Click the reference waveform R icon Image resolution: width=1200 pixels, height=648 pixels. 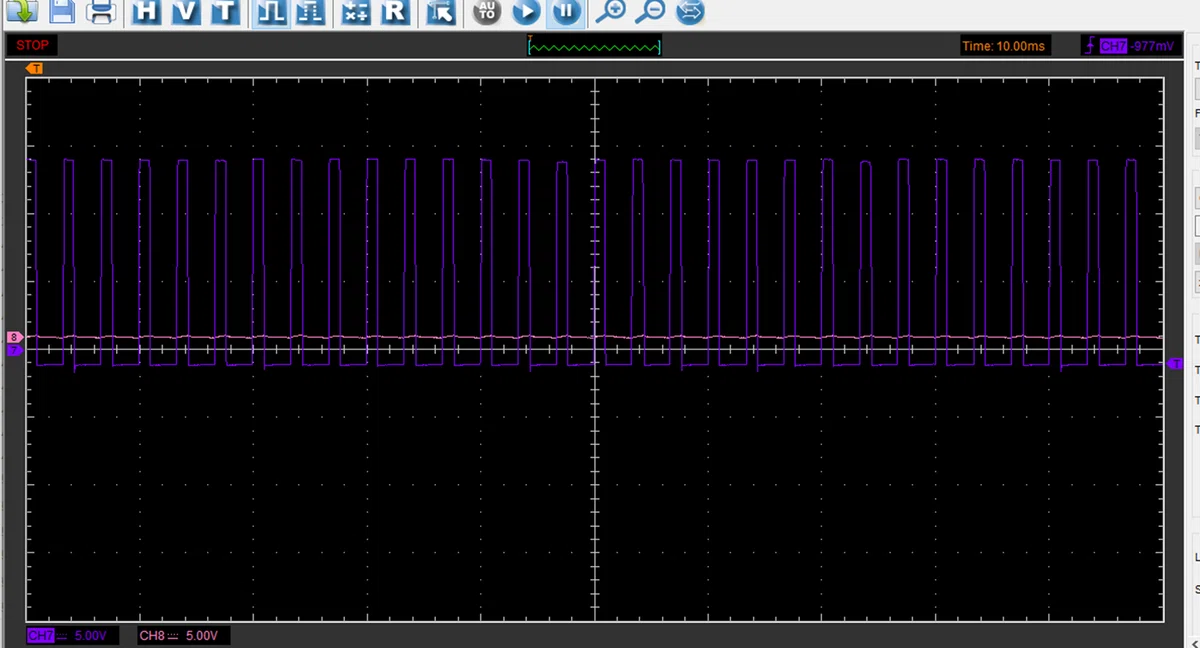click(x=395, y=12)
